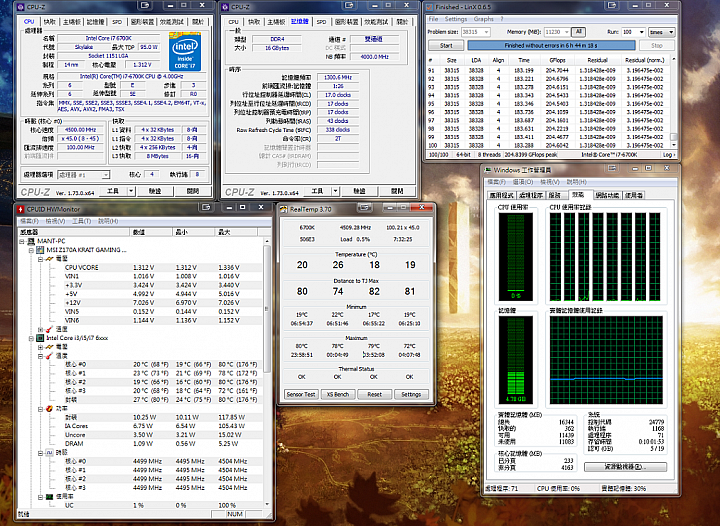Image resolution: width=720 pixels, height=526 pixels.
Task: Click the GFlops column header in LinX
Action: point(557,60)
